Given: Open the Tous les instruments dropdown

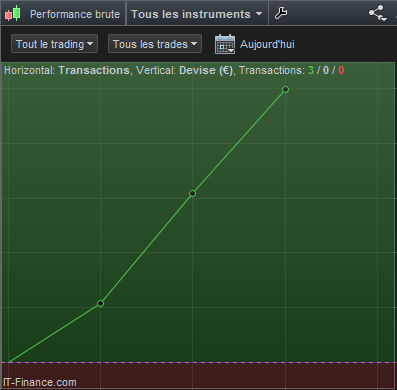Looking at the screenshot, I should click(197, 14).
